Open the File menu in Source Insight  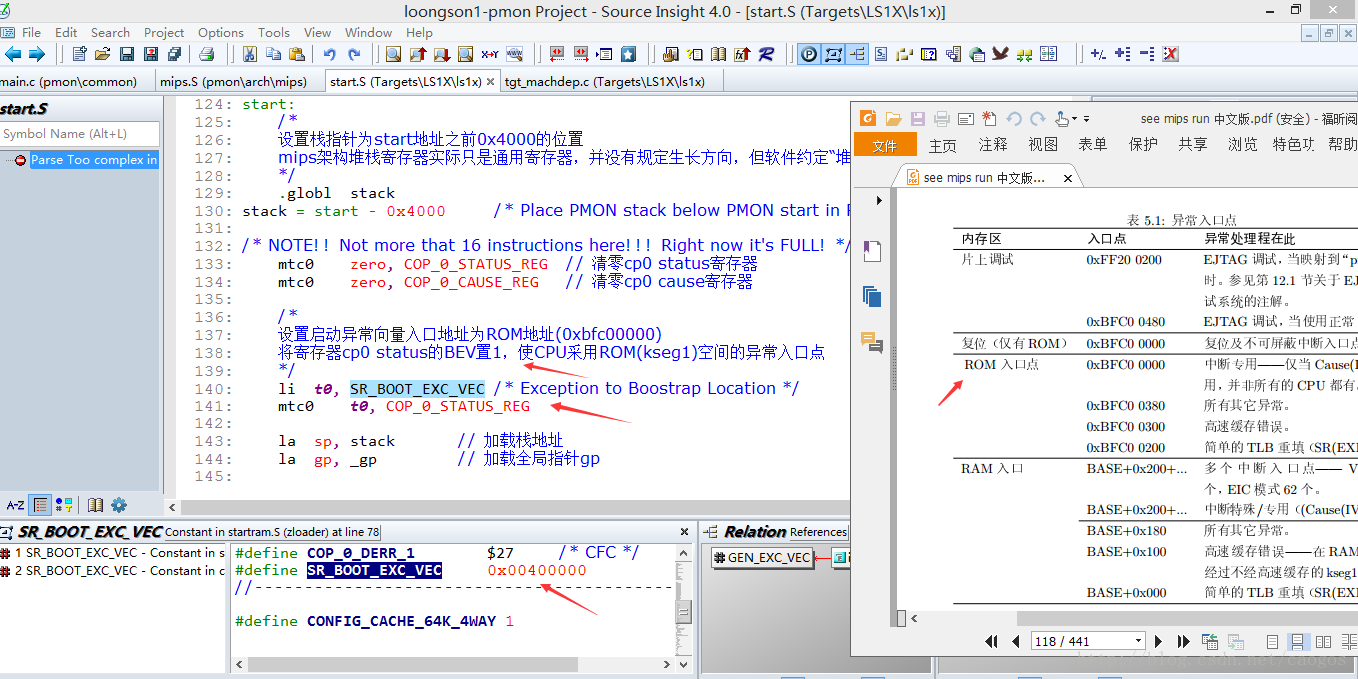(x=31, y=32)
